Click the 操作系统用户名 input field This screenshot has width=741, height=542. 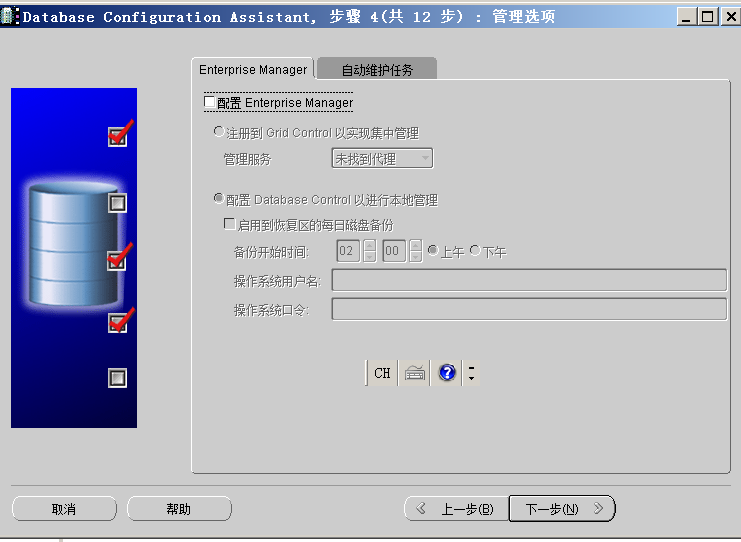point(529,280)
